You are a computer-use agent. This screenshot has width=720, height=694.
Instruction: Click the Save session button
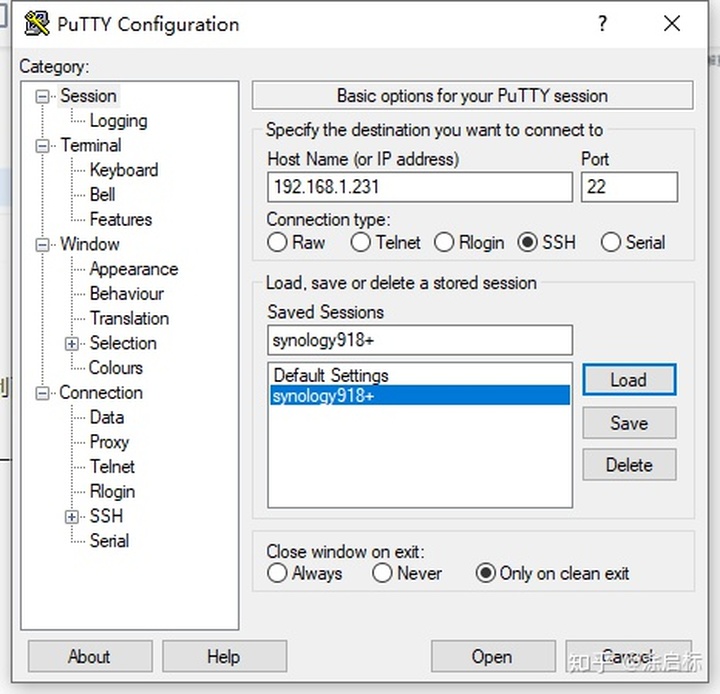629,423
